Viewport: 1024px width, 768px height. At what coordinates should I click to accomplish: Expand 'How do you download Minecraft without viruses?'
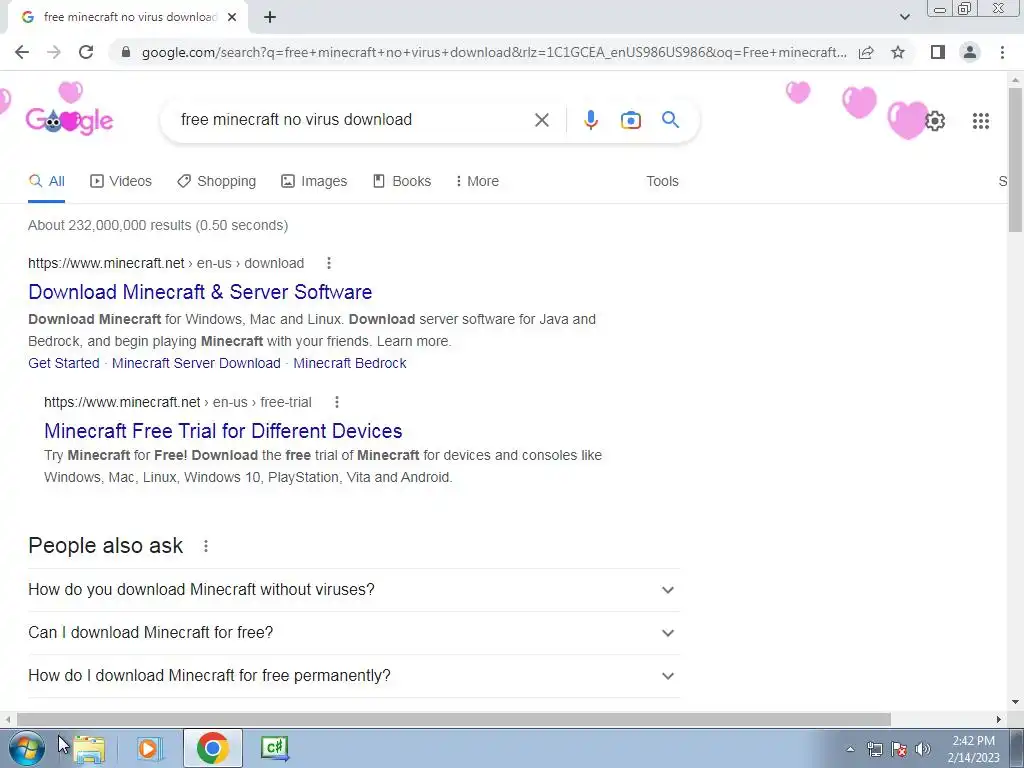(x=353, y=590)
